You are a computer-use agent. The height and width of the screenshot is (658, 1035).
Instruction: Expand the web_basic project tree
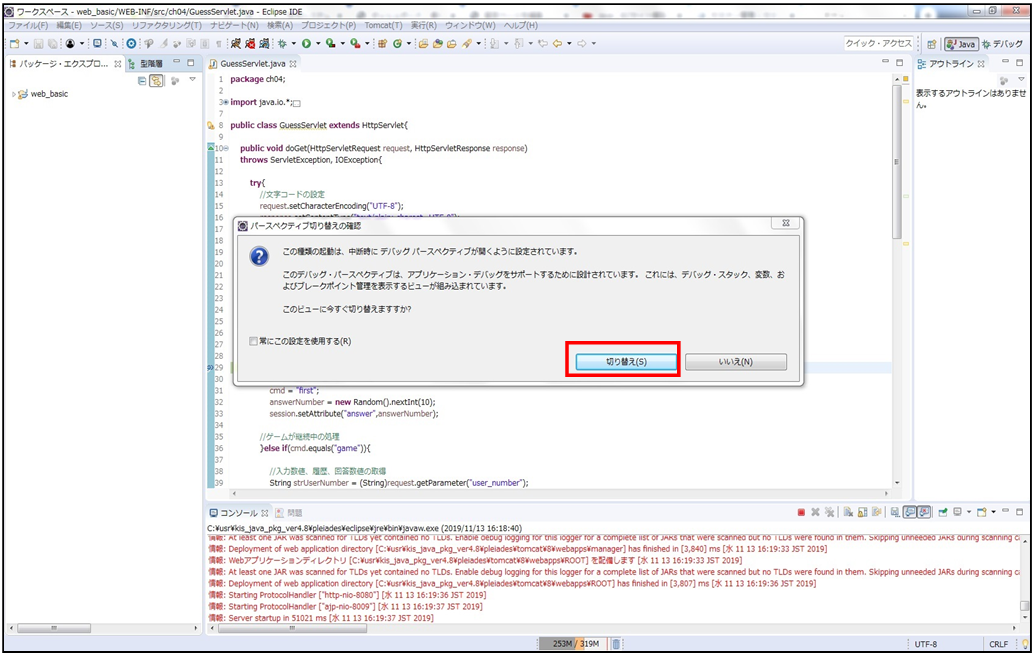[x=13, y=94]
